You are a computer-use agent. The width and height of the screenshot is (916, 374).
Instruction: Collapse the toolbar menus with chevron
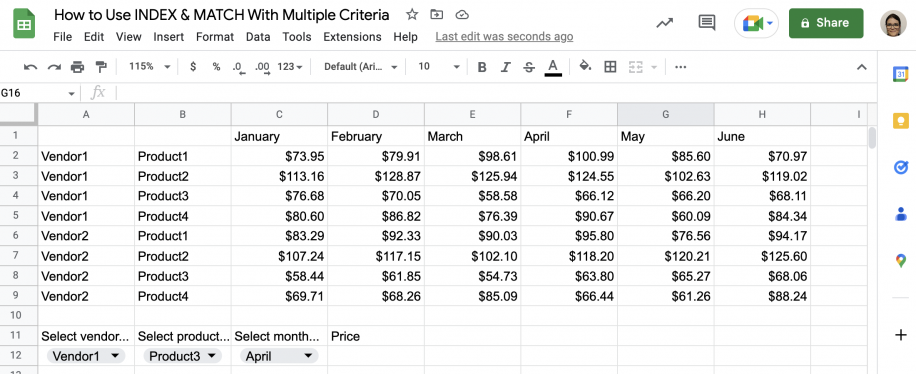(x=861, y=67)
